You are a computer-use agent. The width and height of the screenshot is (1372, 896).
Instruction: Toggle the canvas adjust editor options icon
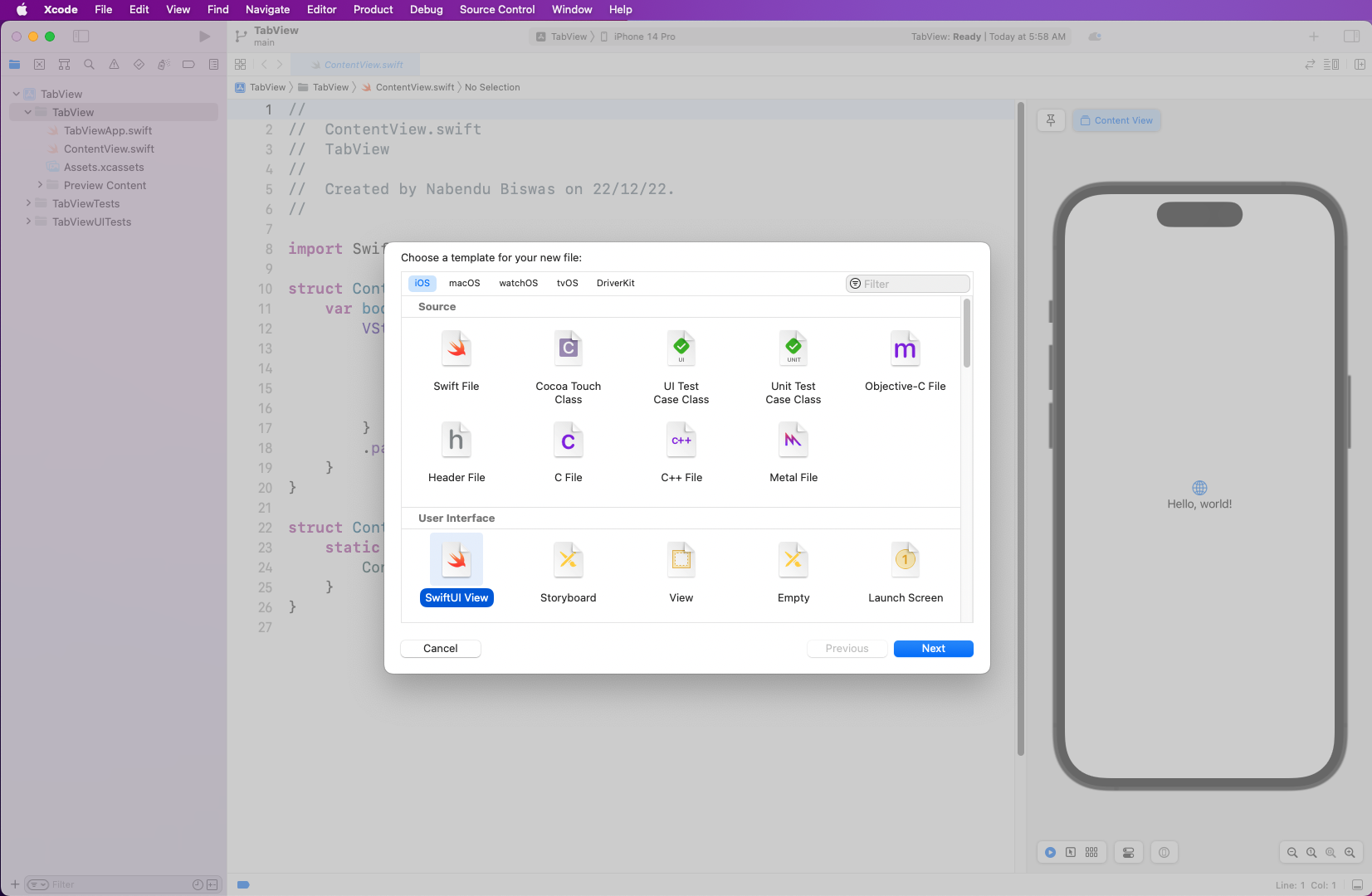click(x=1331, y=65)
